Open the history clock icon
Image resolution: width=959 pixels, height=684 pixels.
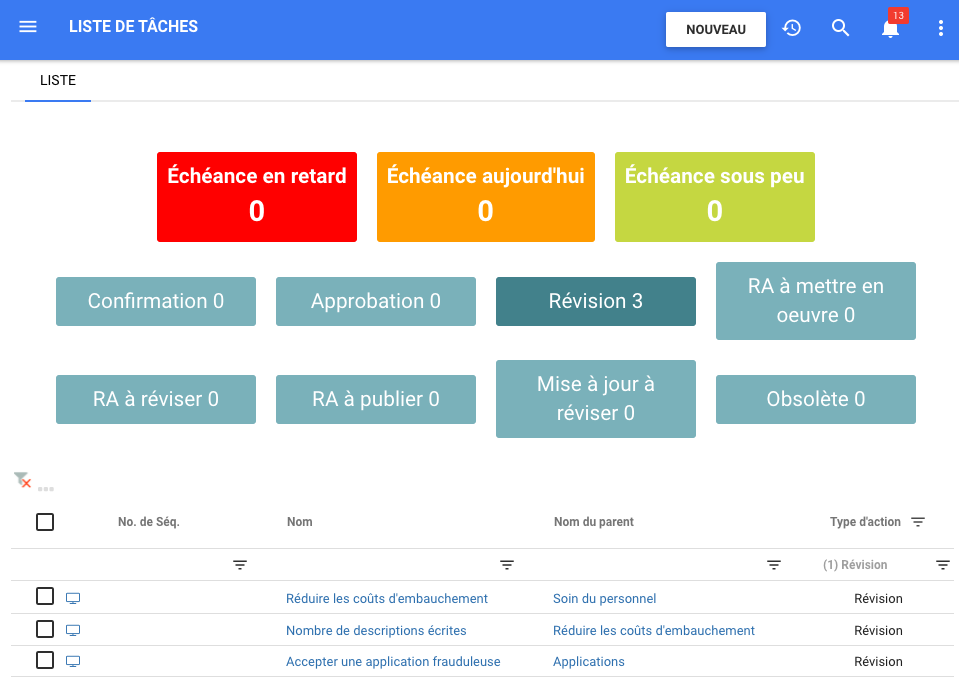tap(791, 28)
